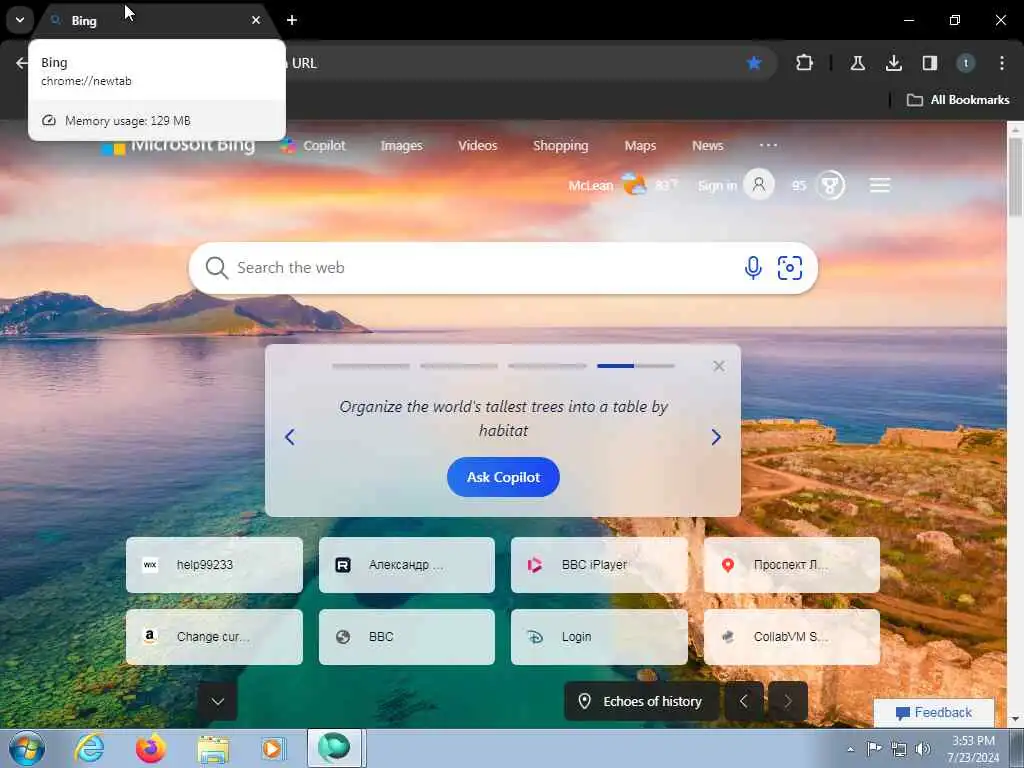Open the Rewards trophy icon
The height and width of the screenshot is (768, 1024).
click(x=830, y=185)
